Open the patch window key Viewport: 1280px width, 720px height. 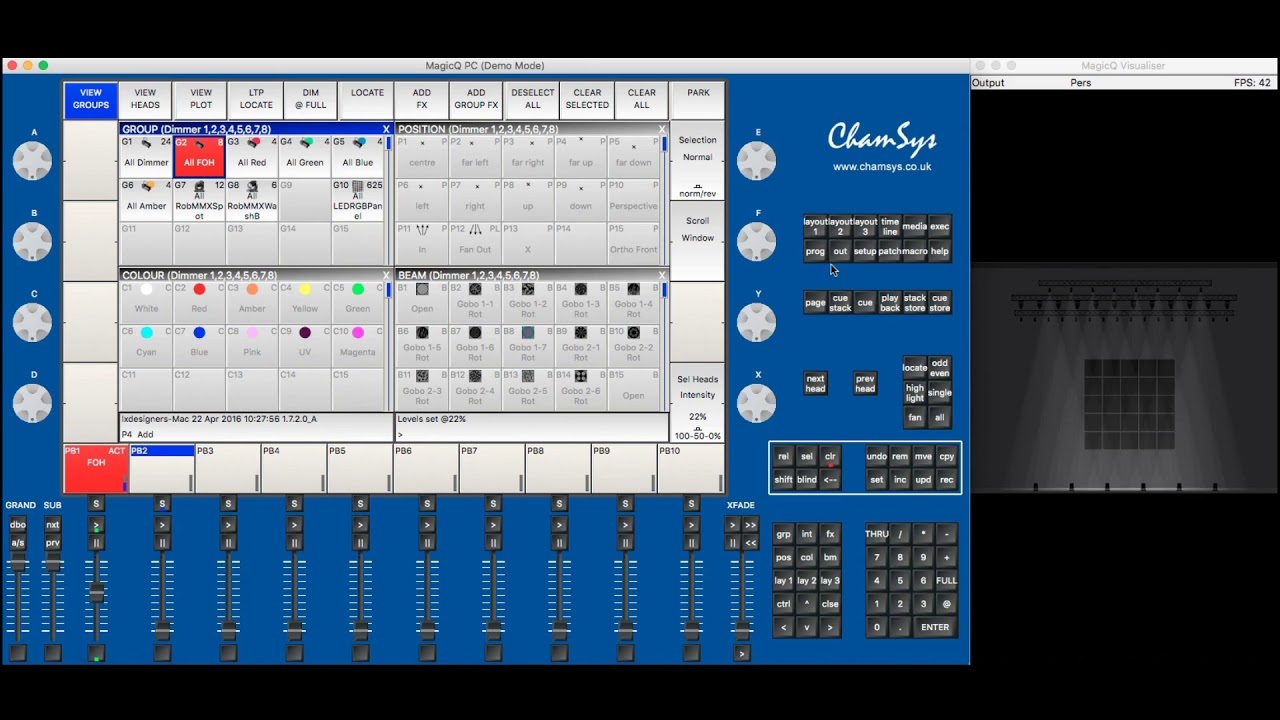pyautogui.click(x=890, y=252)
